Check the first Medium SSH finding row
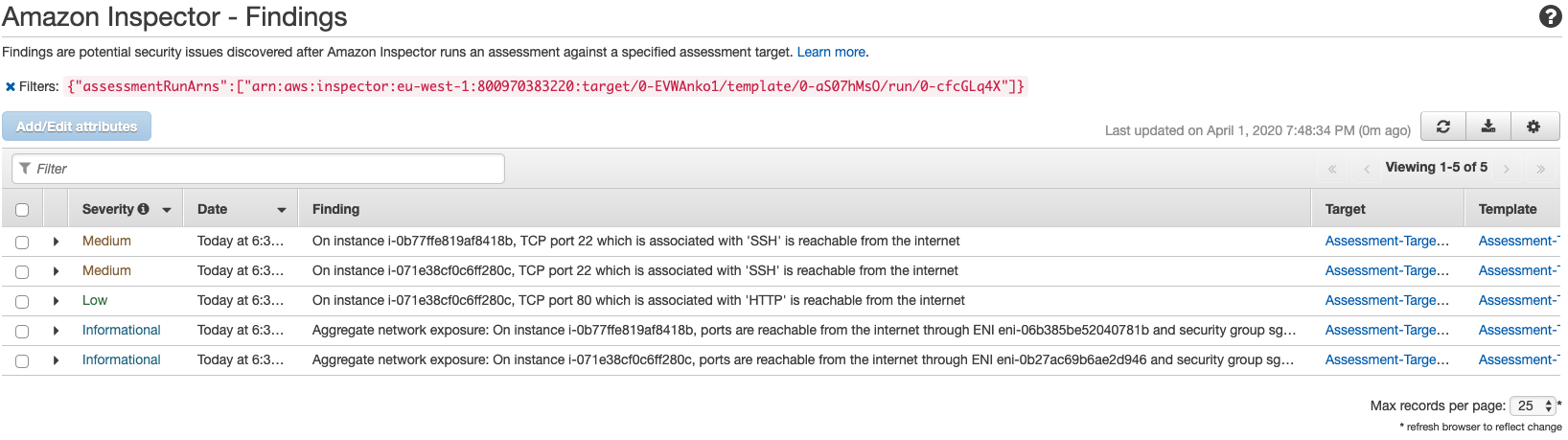This screenshot has width=1568, height=440. click(x=22, y=243)
